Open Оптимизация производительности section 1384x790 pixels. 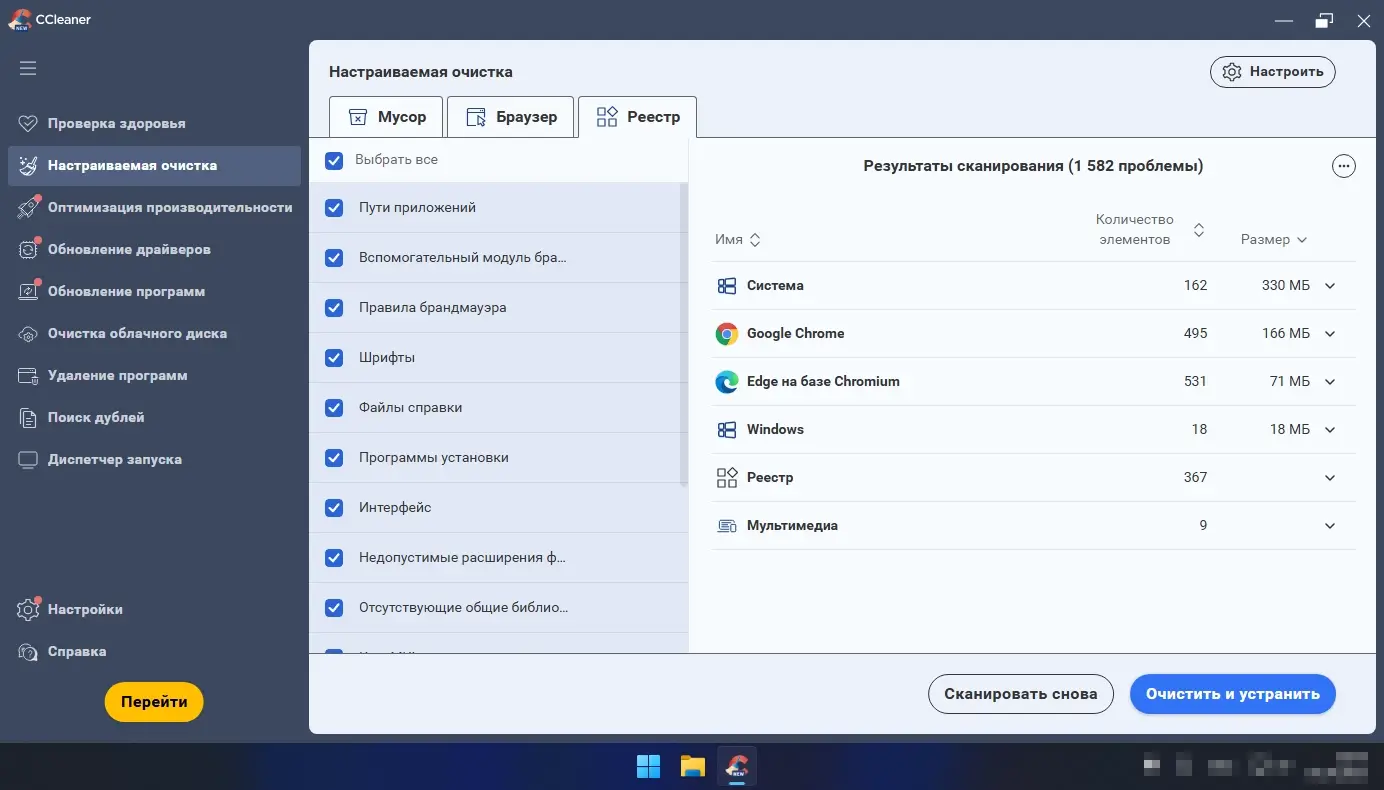154,208
